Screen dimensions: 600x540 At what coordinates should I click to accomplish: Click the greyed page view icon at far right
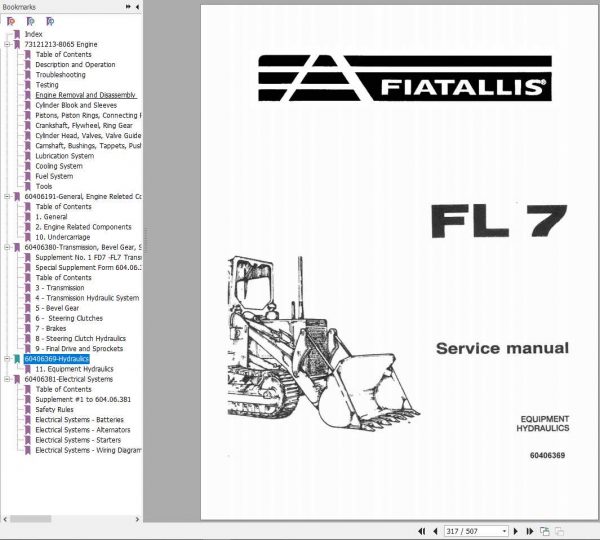(x=559, y=531)
